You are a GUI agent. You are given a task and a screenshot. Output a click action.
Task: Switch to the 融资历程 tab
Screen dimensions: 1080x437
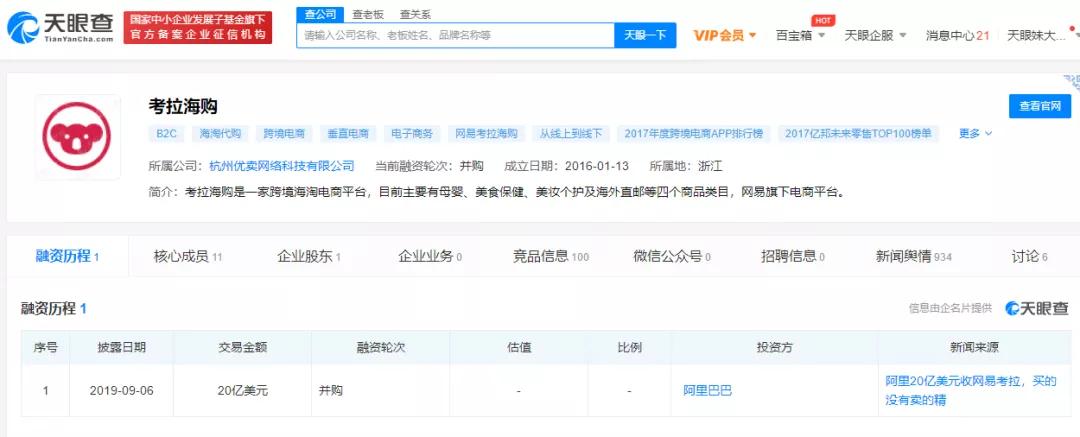[x=68, y=256]
